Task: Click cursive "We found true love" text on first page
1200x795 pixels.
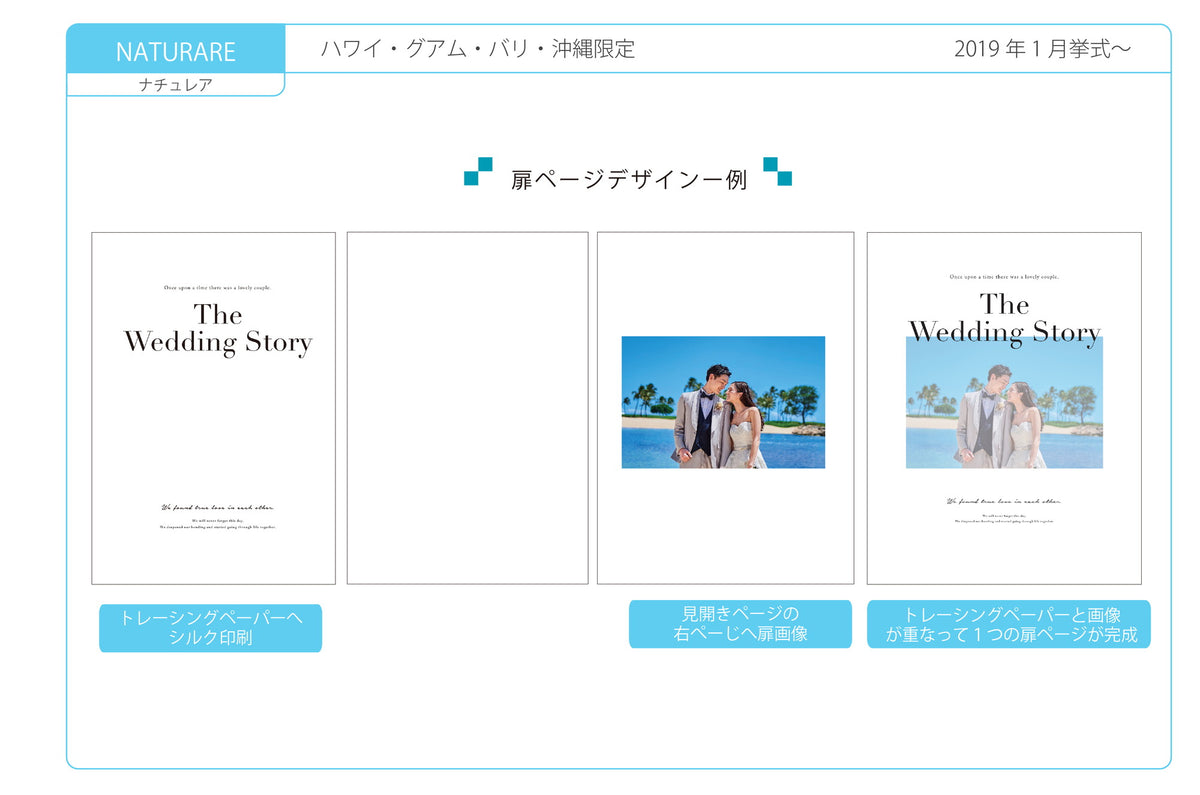Action: point(218,507)
